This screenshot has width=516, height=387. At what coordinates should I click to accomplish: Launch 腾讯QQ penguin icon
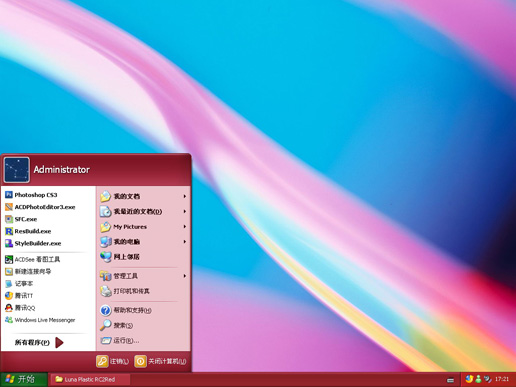(9, 308)
